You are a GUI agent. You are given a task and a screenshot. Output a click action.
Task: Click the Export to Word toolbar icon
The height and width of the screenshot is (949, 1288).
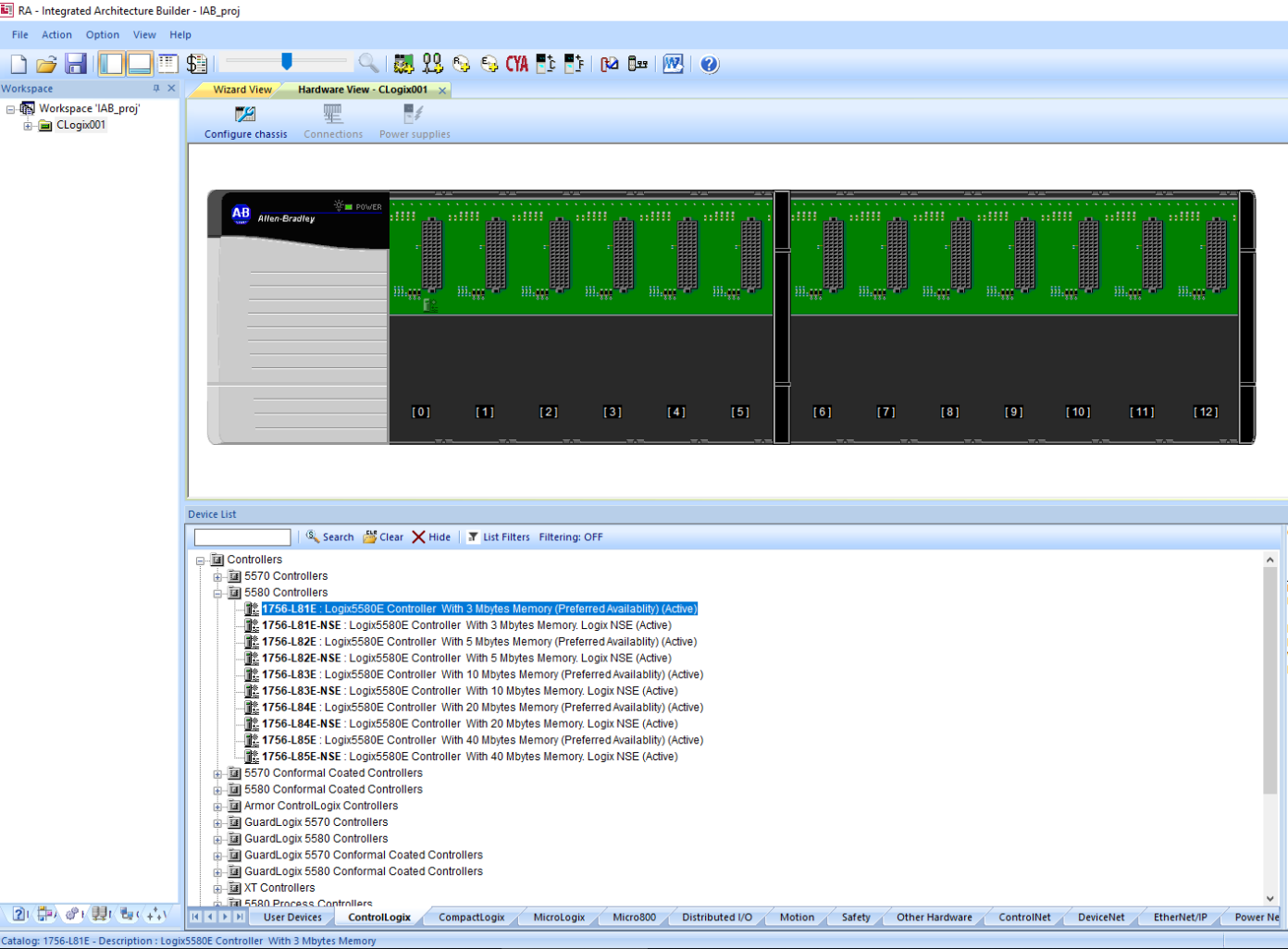[673, 64]
